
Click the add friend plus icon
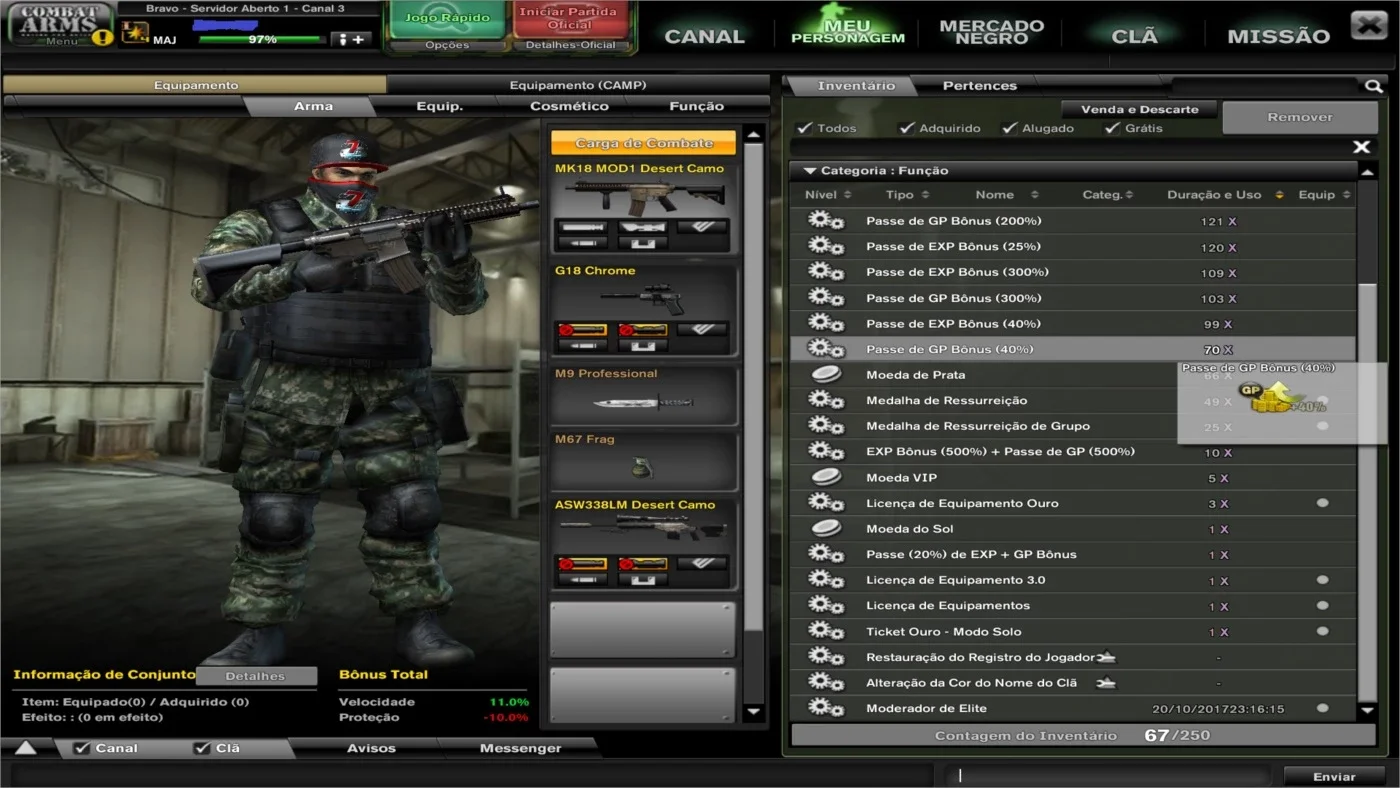(x=352, y=39)
